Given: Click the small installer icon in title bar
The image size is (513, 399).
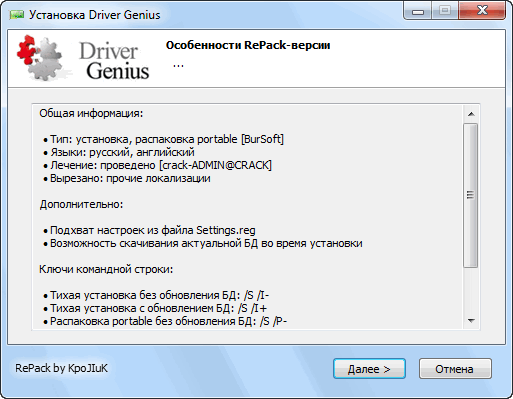Looking at the screenshot, I should pos(17,15).
